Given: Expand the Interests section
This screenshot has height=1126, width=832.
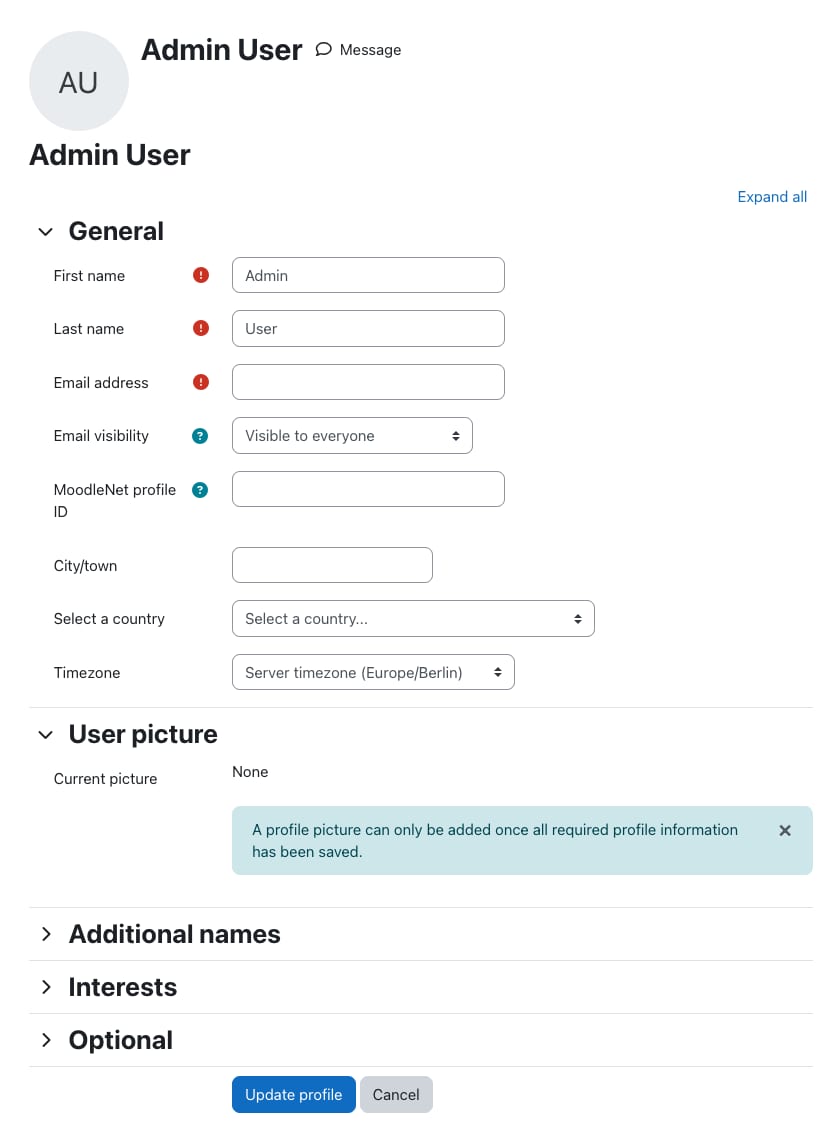Looking at the screenshot, I should pos(46,987).
